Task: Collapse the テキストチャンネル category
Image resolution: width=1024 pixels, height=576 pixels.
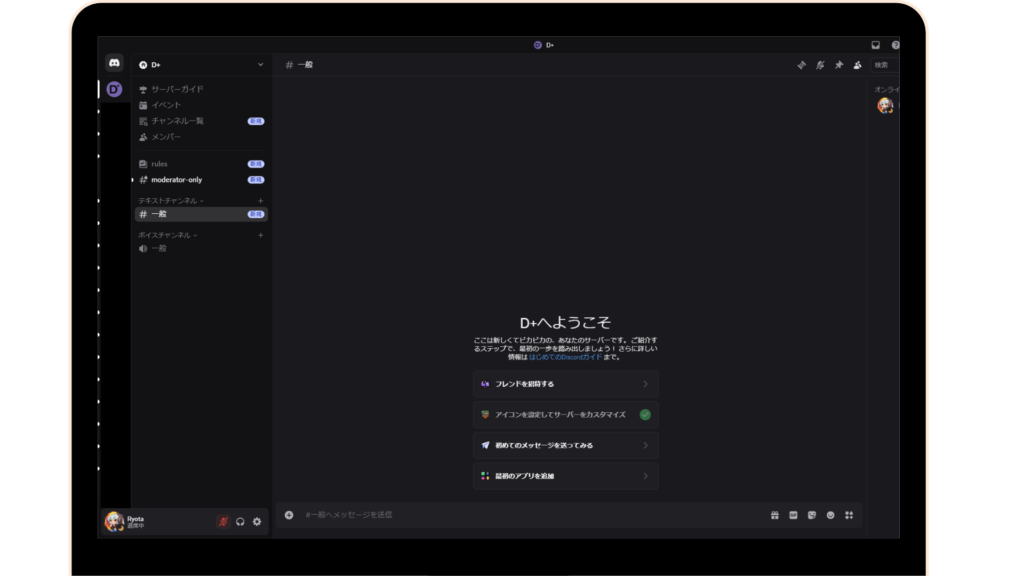Action: pos(170,200)
